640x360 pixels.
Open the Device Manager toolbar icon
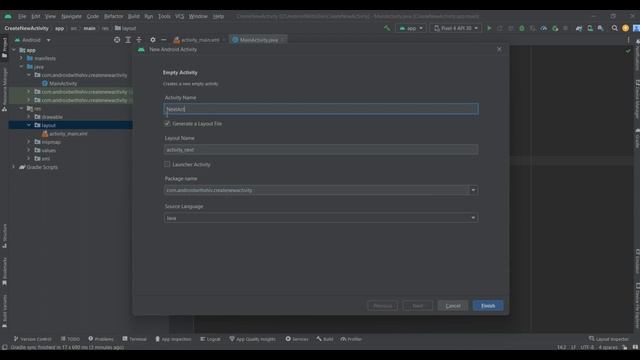coord(590,28)
